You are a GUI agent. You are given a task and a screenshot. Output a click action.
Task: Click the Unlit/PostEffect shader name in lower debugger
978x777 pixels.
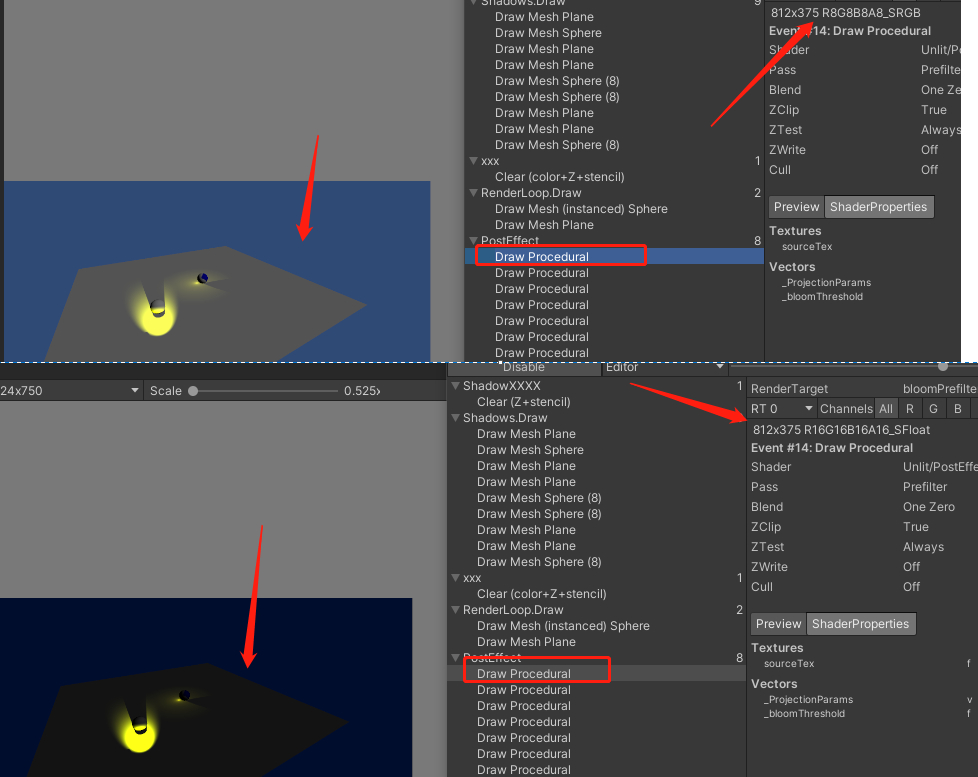point(940,467)
